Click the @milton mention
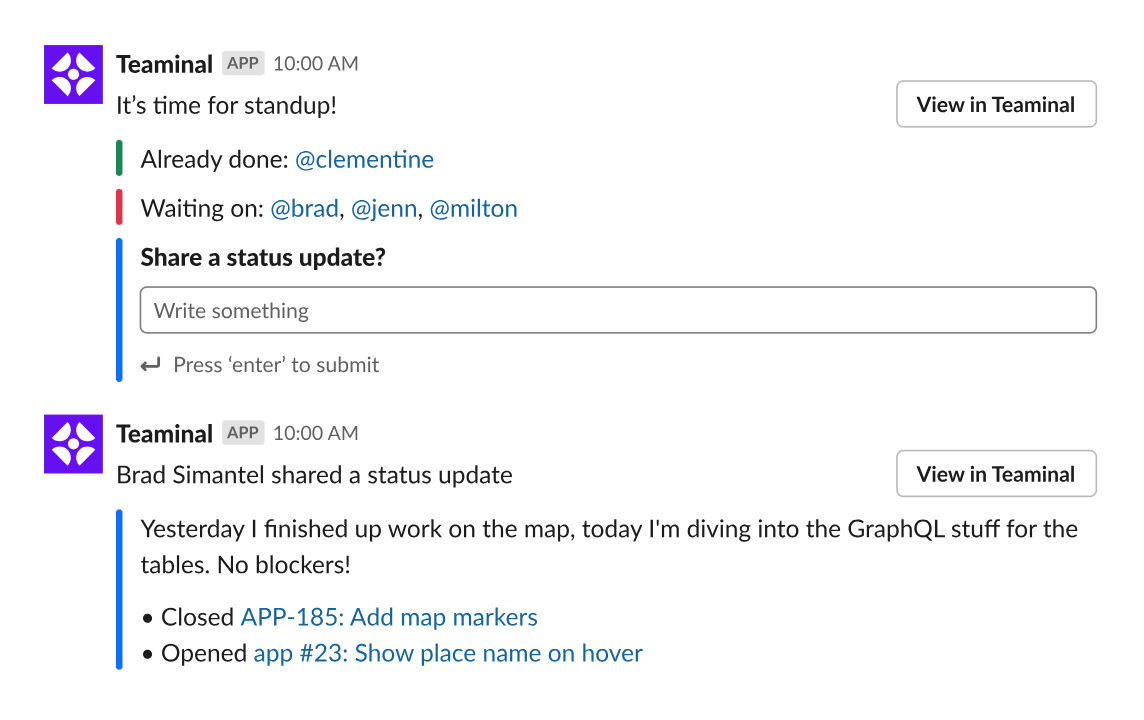 (474, 209)
